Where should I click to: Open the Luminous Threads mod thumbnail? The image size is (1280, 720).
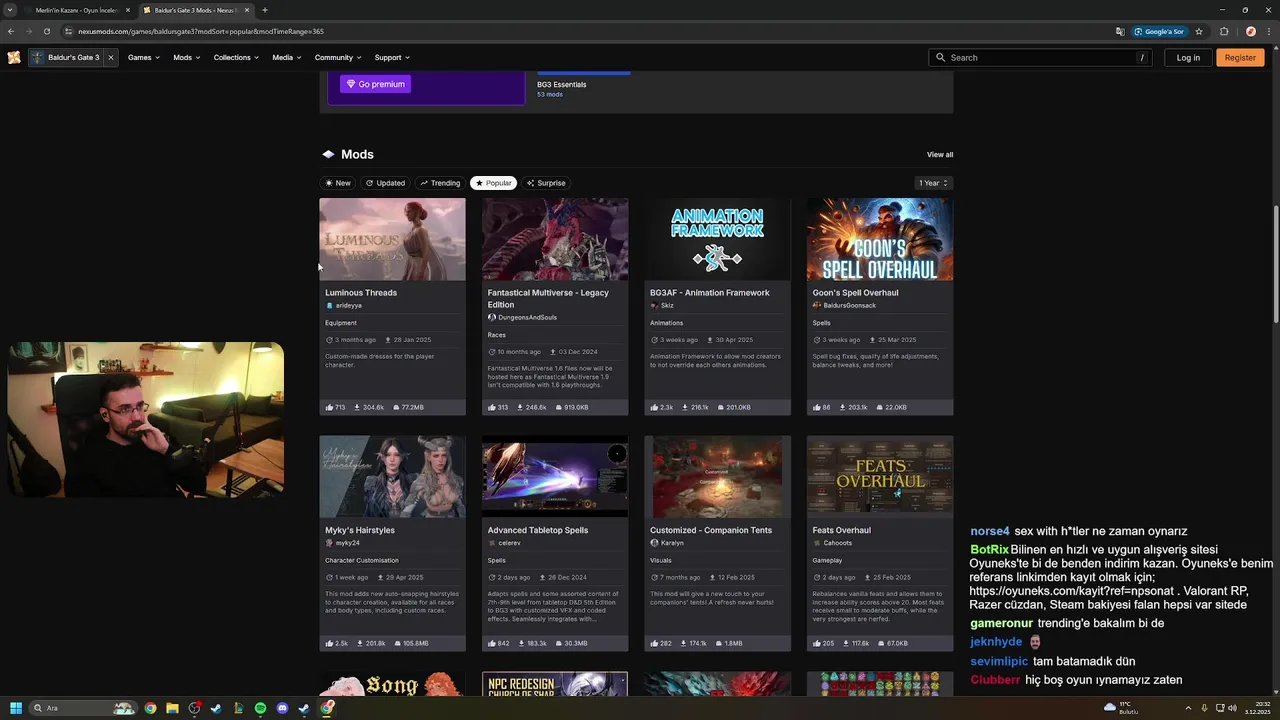tap(392, 239)
